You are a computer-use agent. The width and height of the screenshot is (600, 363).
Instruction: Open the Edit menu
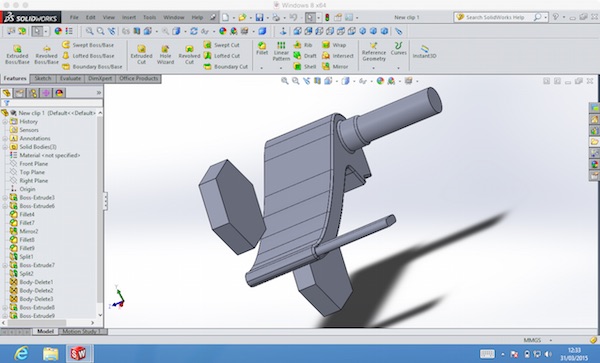91,17
